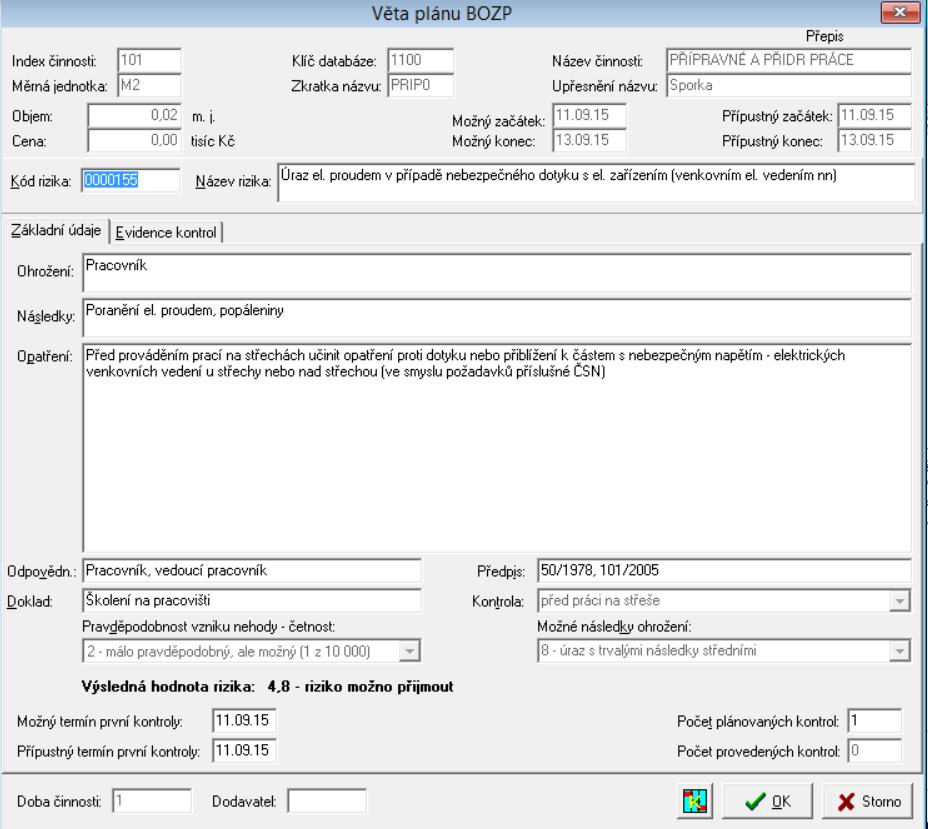Open the Kontrola dropdown arrow
Viewport: 928px width, 829px height.
click(x=899, y=601)
